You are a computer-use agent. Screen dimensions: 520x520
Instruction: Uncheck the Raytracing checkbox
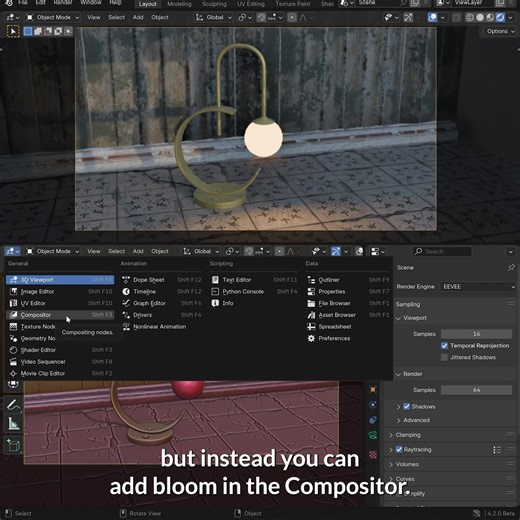coord(399,449)
